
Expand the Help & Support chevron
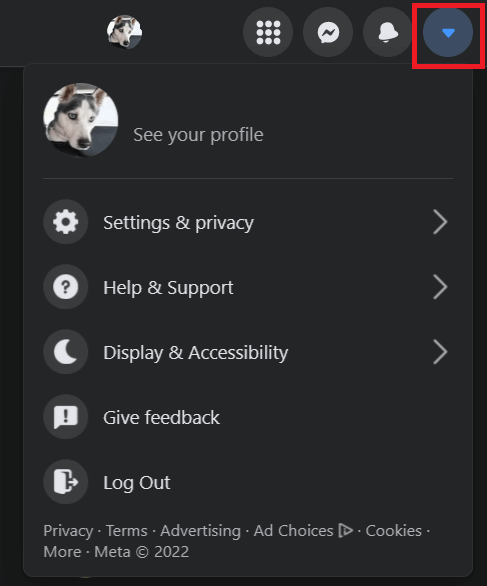440,287
